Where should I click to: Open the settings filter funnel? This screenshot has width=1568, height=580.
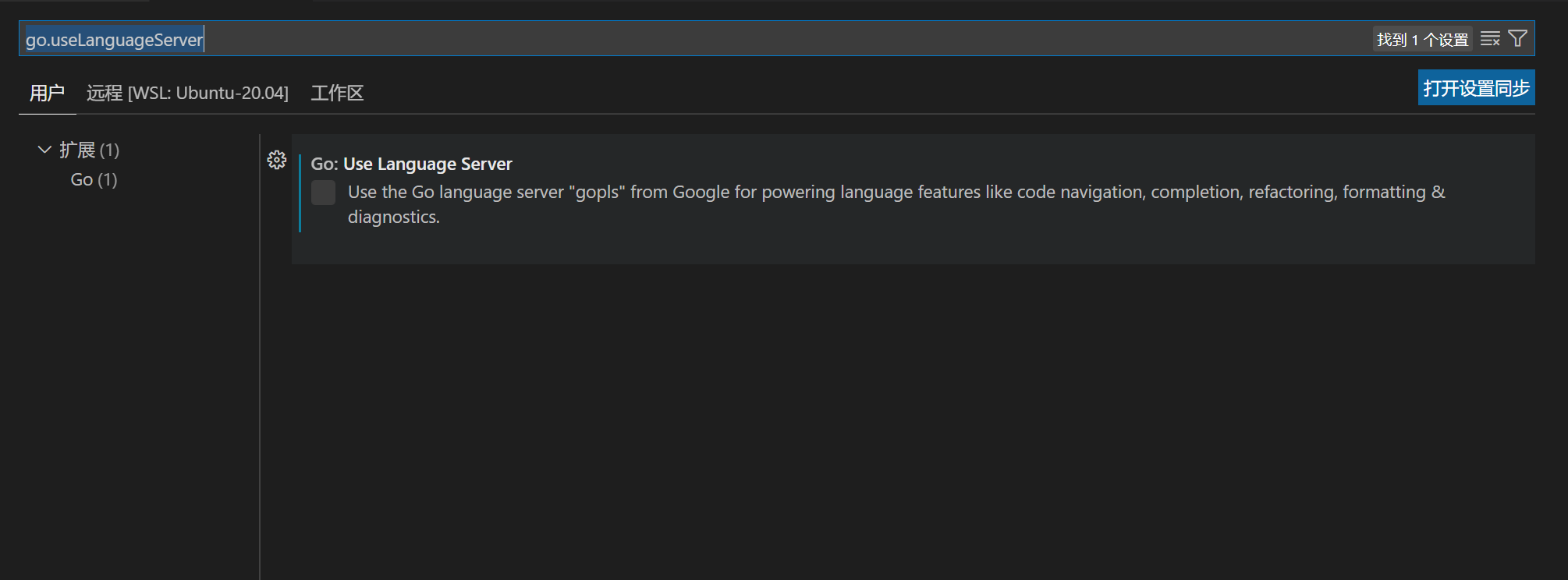point(1518,39)
